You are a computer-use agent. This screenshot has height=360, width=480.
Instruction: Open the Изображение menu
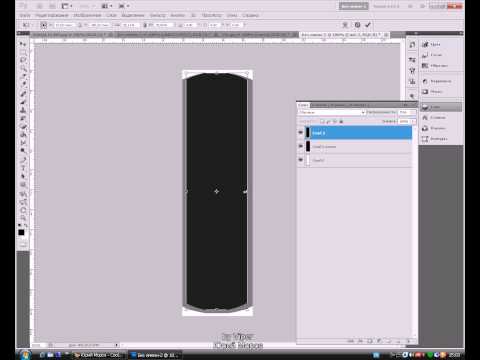point(87,15)
